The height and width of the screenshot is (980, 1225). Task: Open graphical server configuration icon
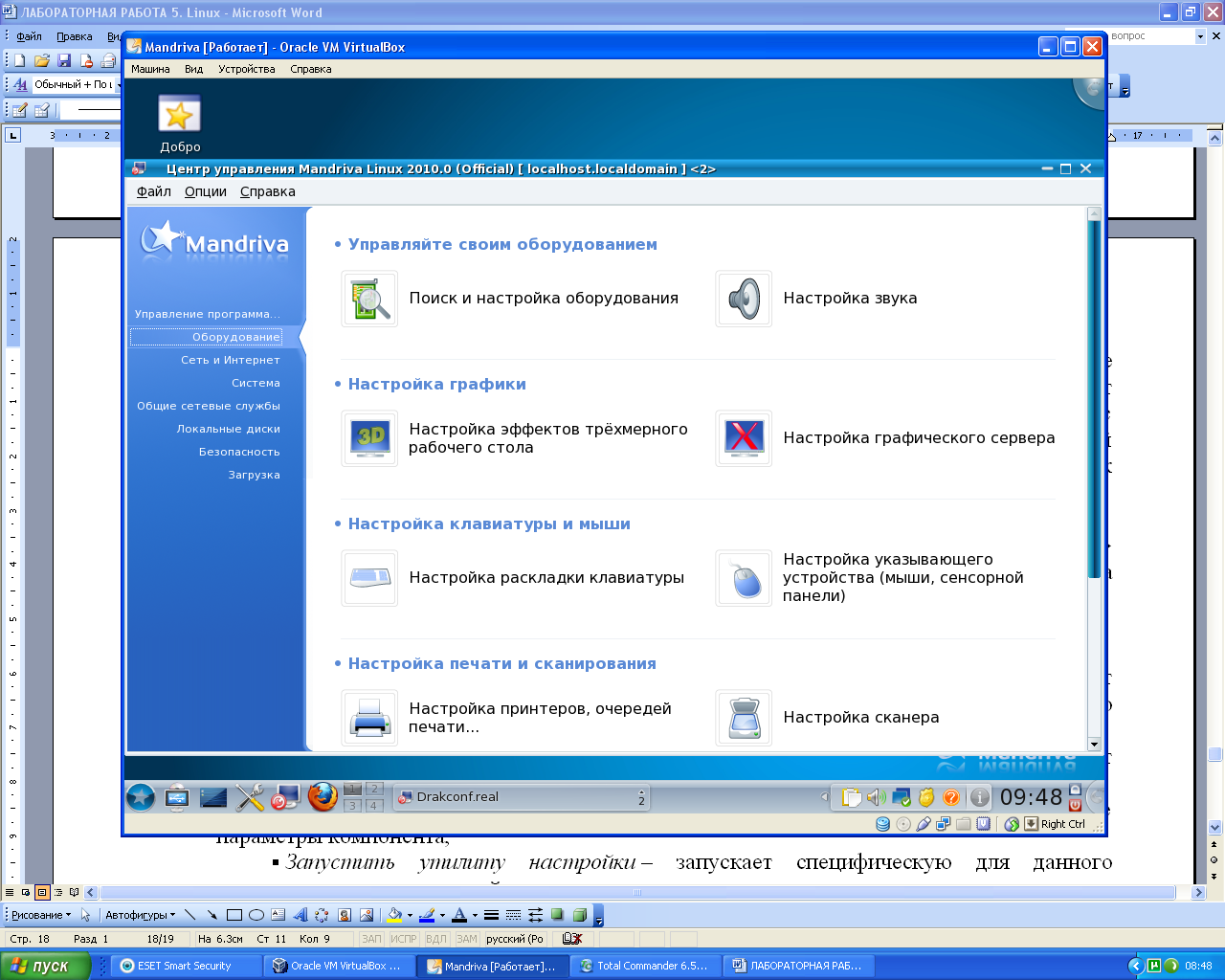(x=744, y=438)
